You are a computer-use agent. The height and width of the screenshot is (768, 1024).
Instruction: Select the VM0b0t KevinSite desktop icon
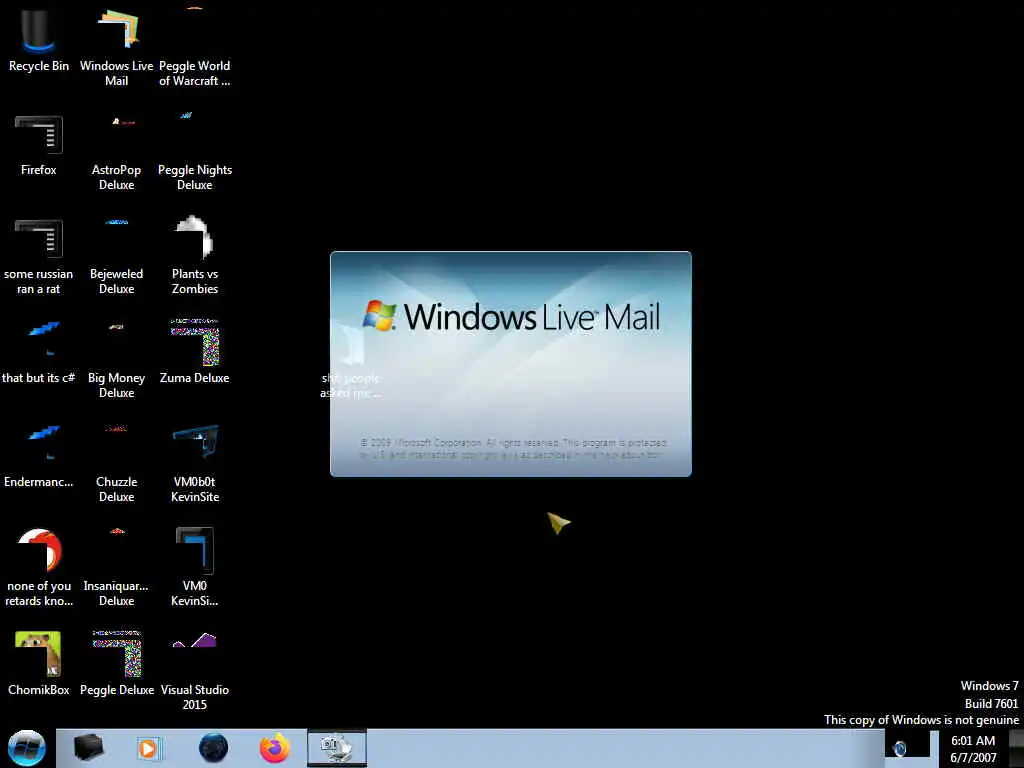click(195, 462)
